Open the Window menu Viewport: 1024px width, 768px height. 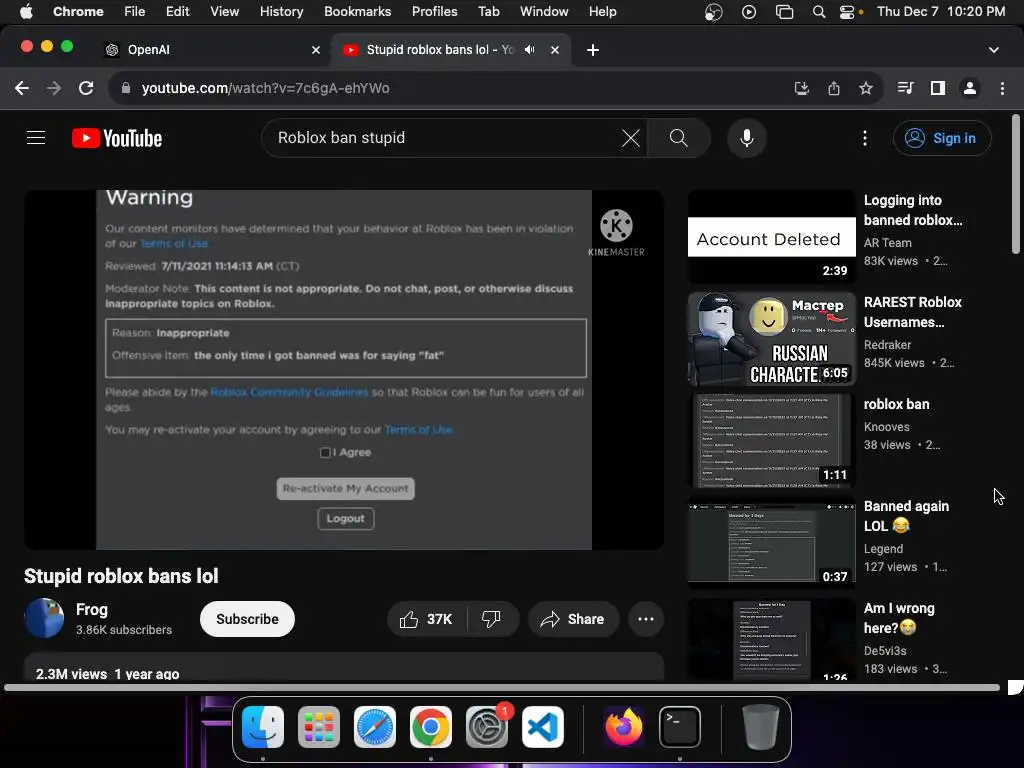(x=544, y=12)
